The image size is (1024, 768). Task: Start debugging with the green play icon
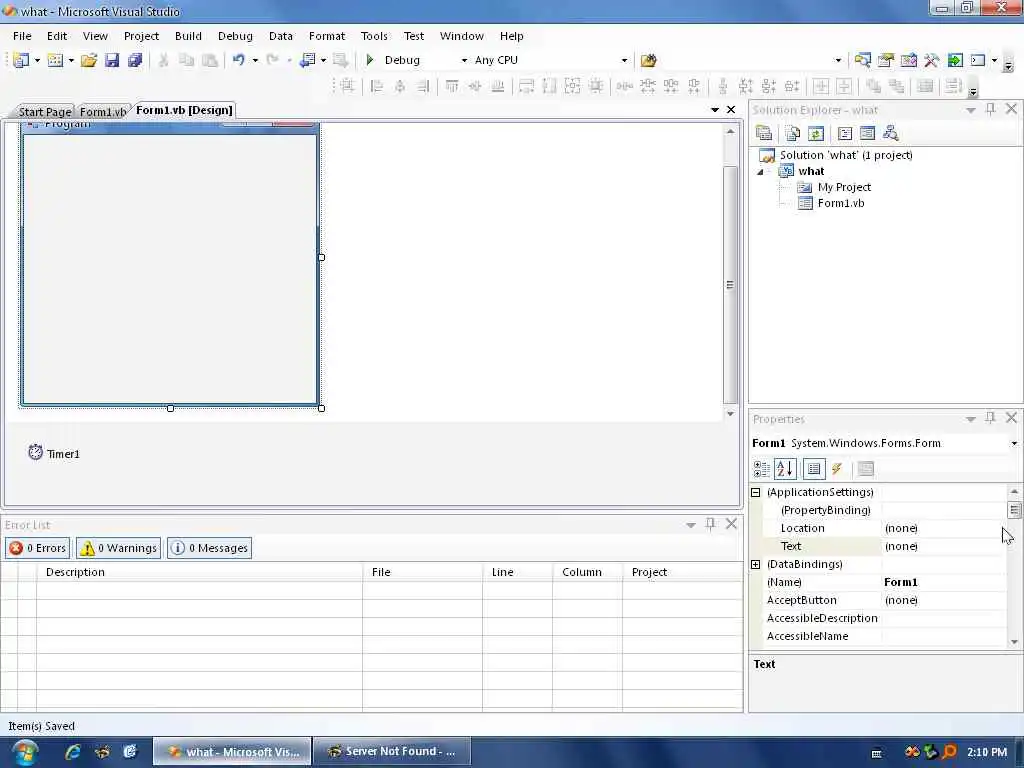370,60
